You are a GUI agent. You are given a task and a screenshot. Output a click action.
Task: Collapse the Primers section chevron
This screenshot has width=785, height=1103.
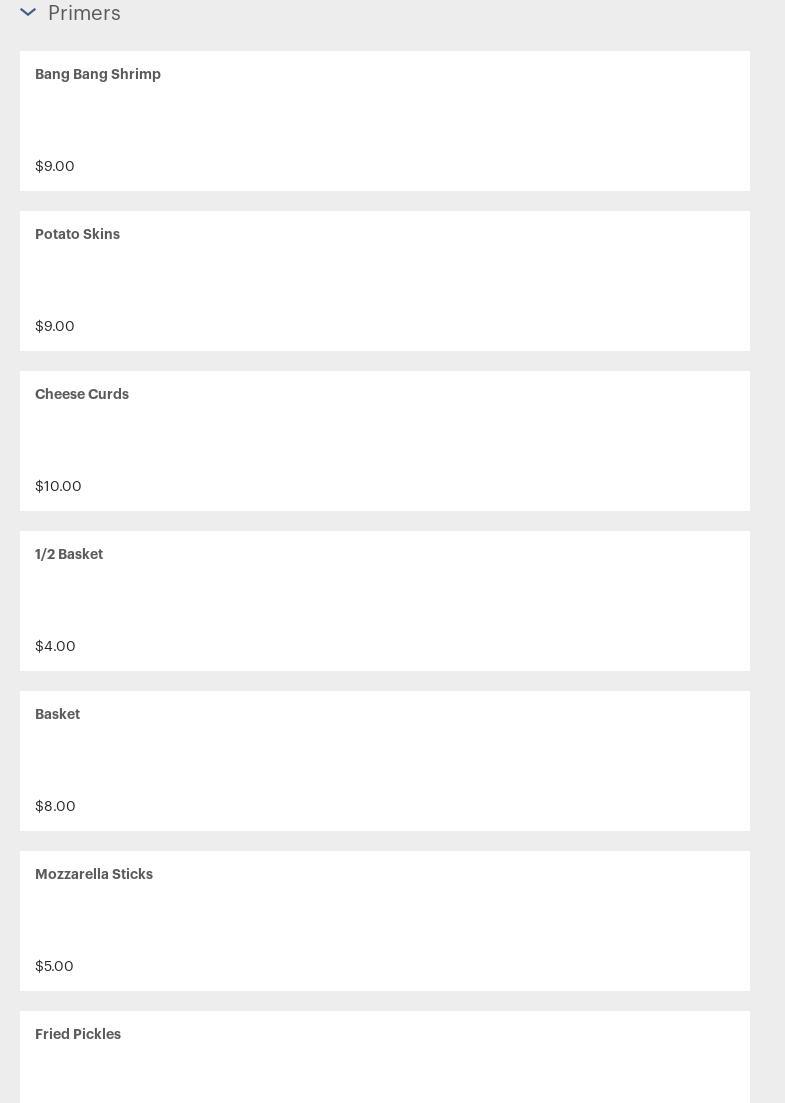pos(28,12)
